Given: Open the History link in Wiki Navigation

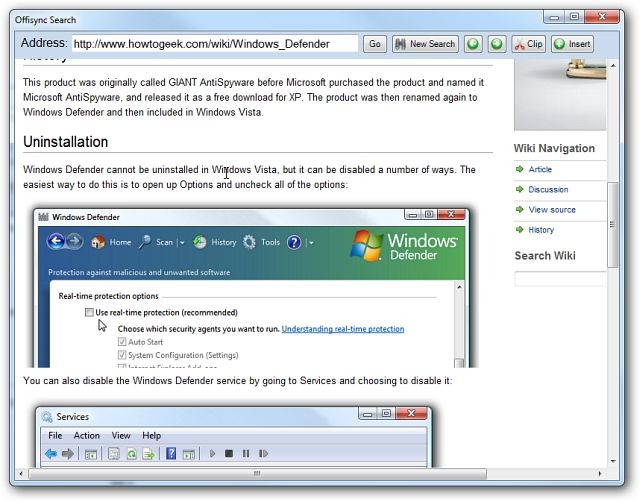Looking at the screenshot, I should tap(541, 230).
